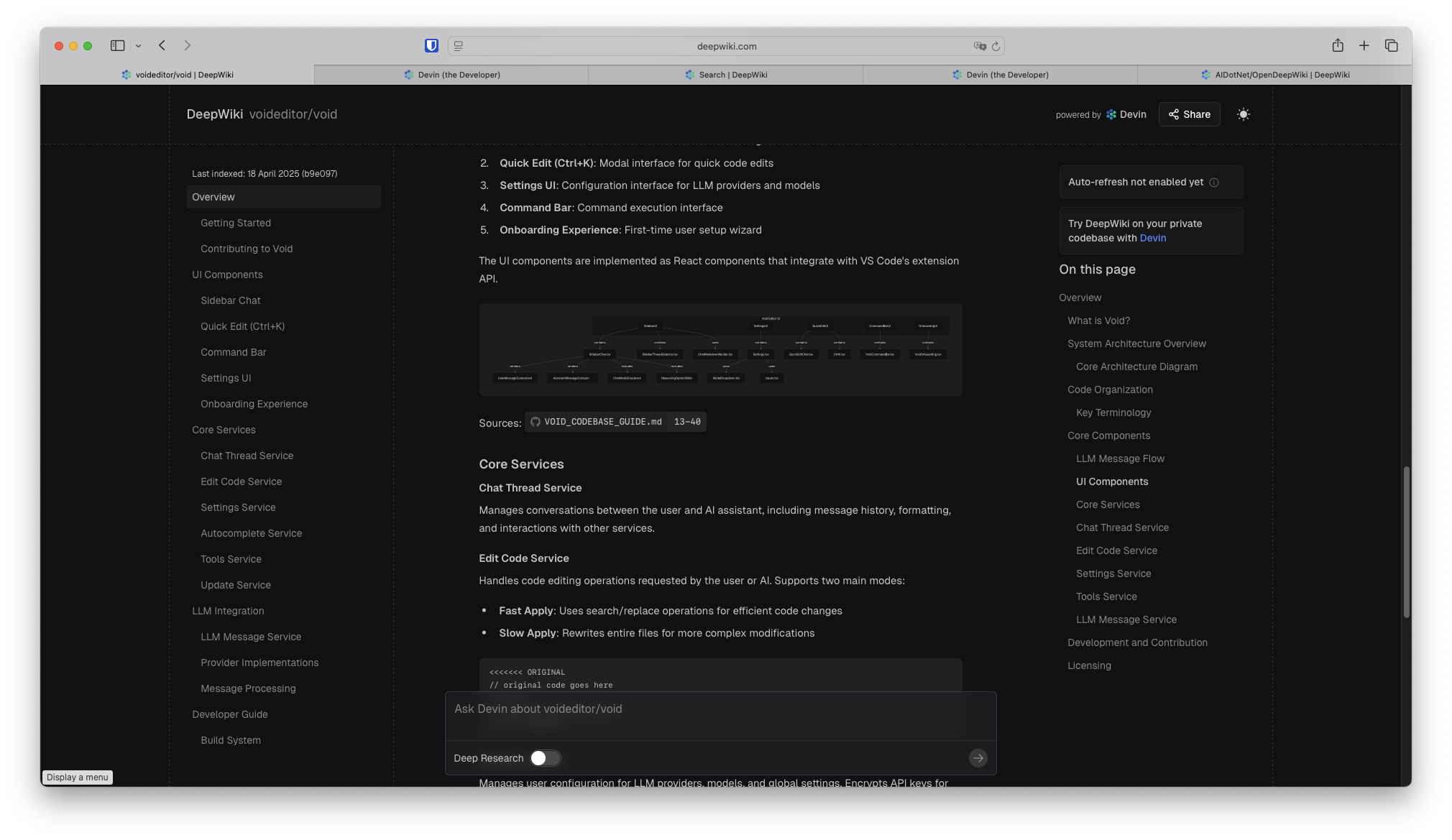The image size is (1452, 840).
Task: Open Settings UI in left navigation
Action: point(226,378)
